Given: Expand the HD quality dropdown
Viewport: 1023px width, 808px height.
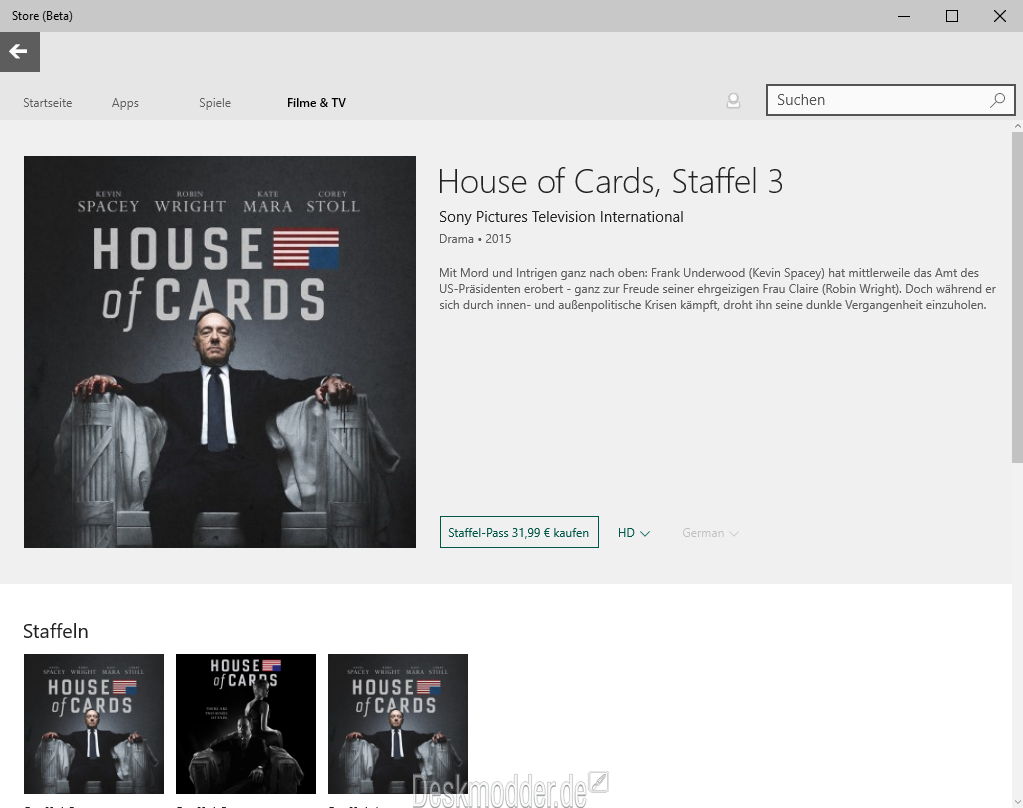Looking at the screenshot, I should point(634,533).
